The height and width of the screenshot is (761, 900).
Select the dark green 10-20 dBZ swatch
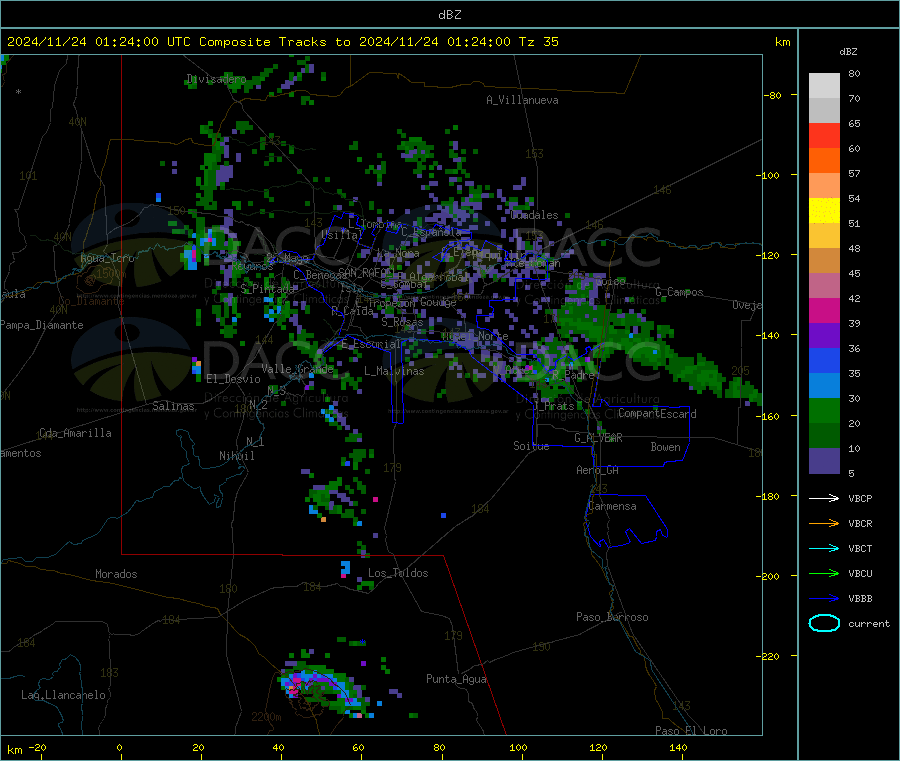(824, 436)
